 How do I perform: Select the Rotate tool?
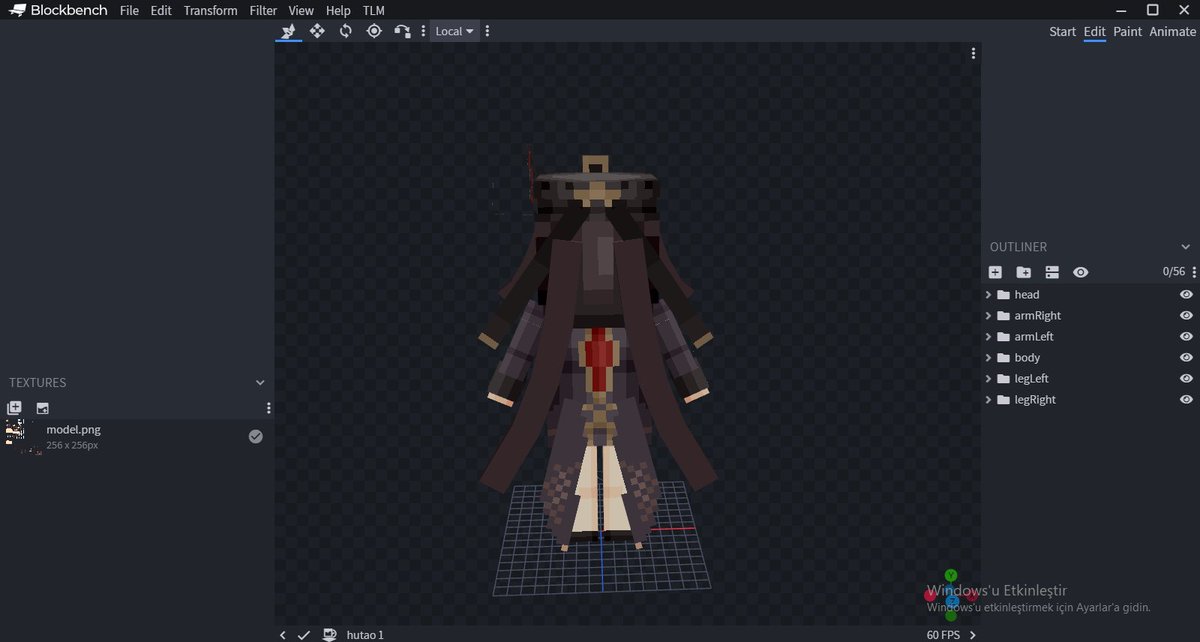(x=345, y=31)
